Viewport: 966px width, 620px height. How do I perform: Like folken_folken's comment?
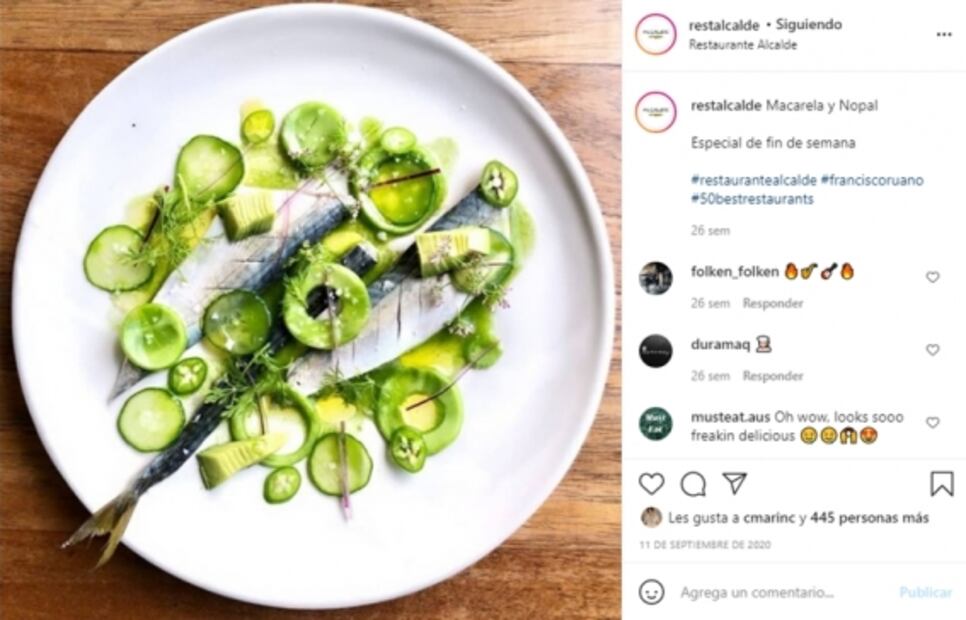click(932, 277)
